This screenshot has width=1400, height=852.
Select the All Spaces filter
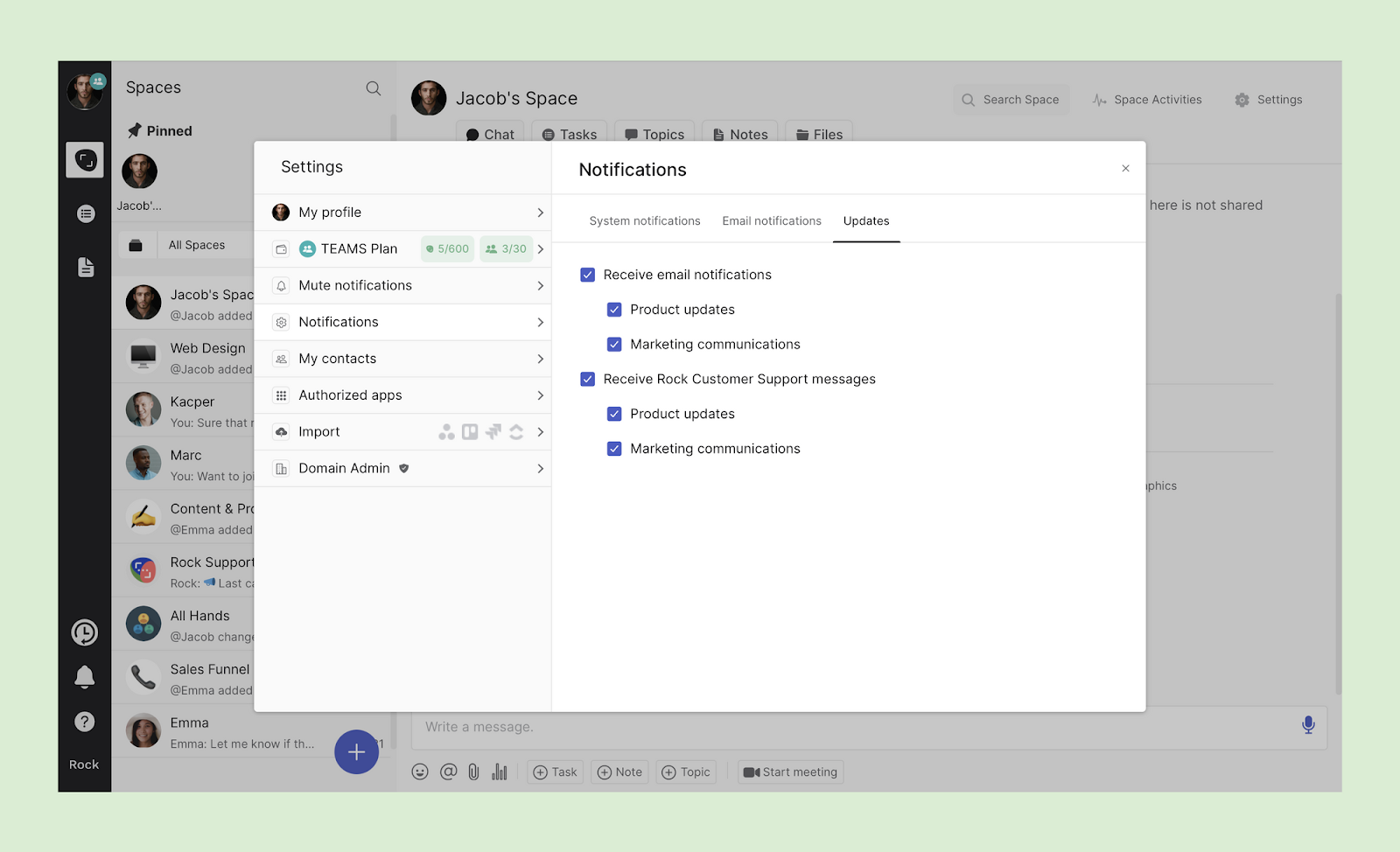pos(197,246)
